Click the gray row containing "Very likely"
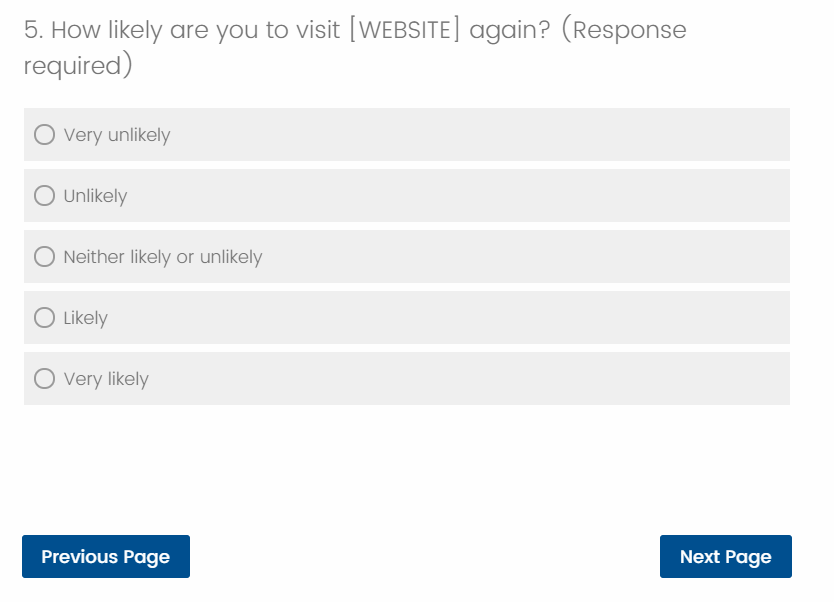This screenshot has width=834, height=602. pyautogui.click(x=480, y=379)
